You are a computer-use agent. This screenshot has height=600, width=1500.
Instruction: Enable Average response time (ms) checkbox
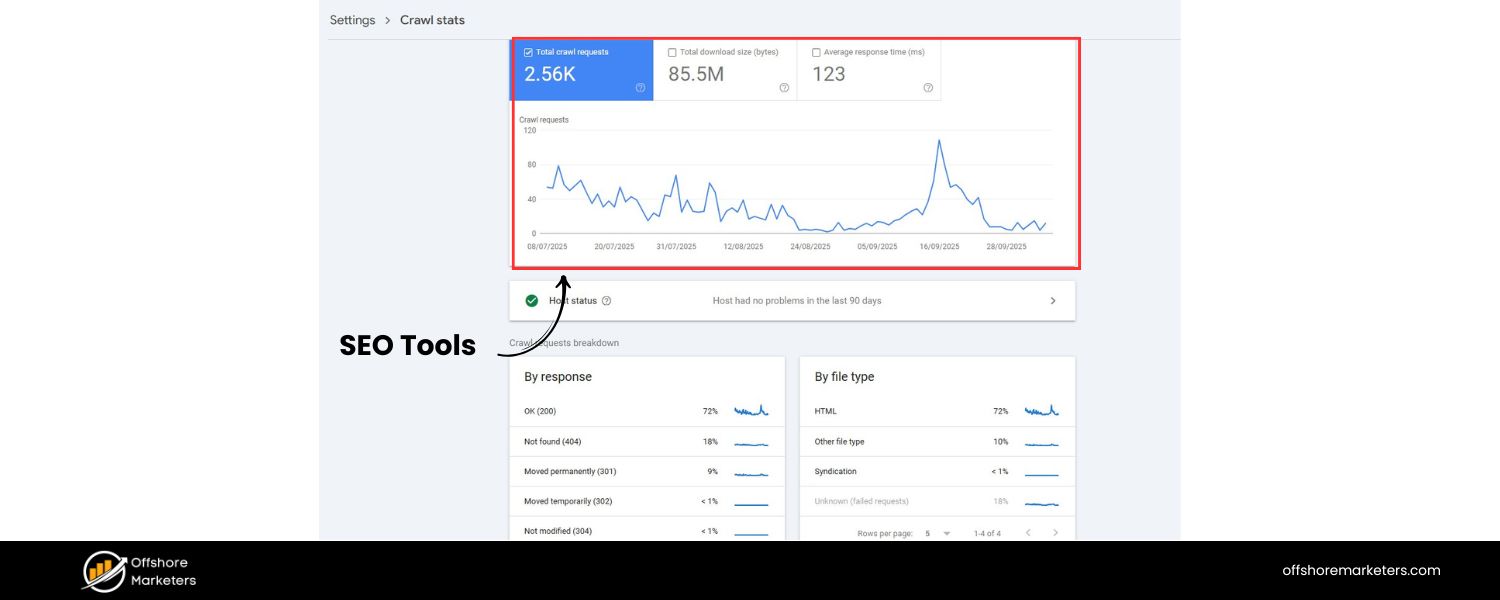pyautogui.click(x=815, y=52)
